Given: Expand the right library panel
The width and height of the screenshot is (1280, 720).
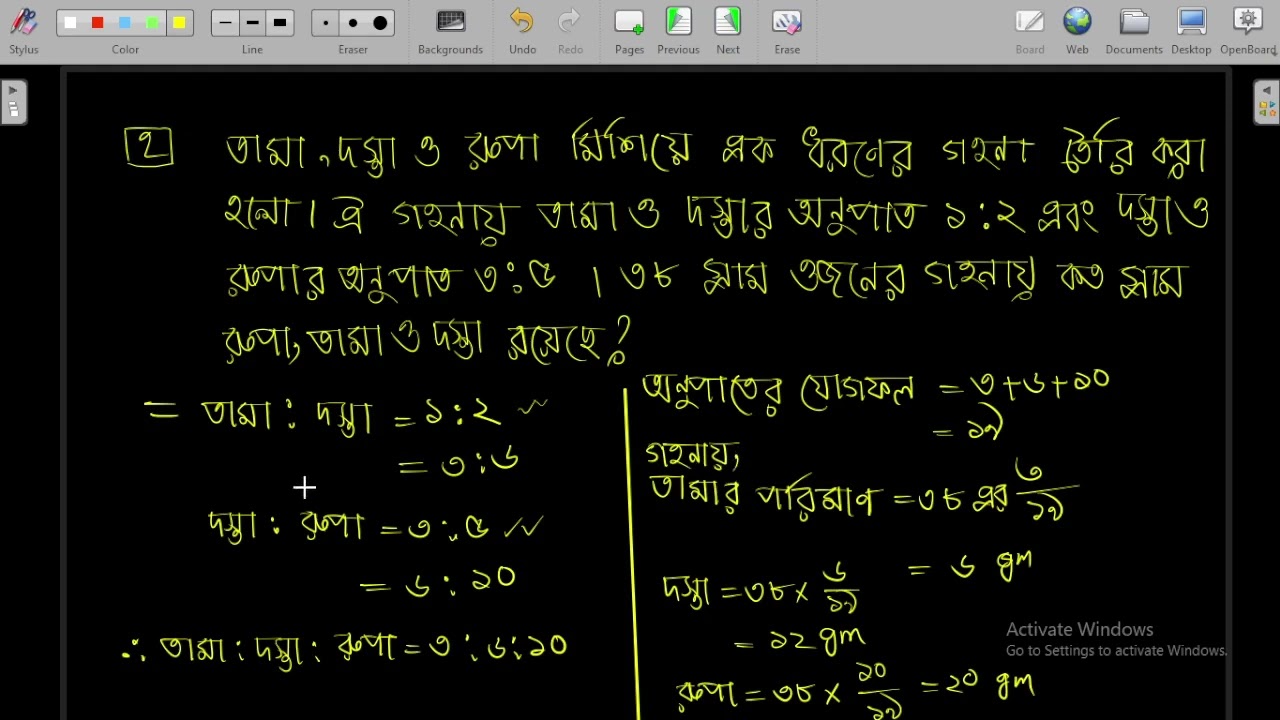Looking at the screenshot, I should pos(1266,102).
